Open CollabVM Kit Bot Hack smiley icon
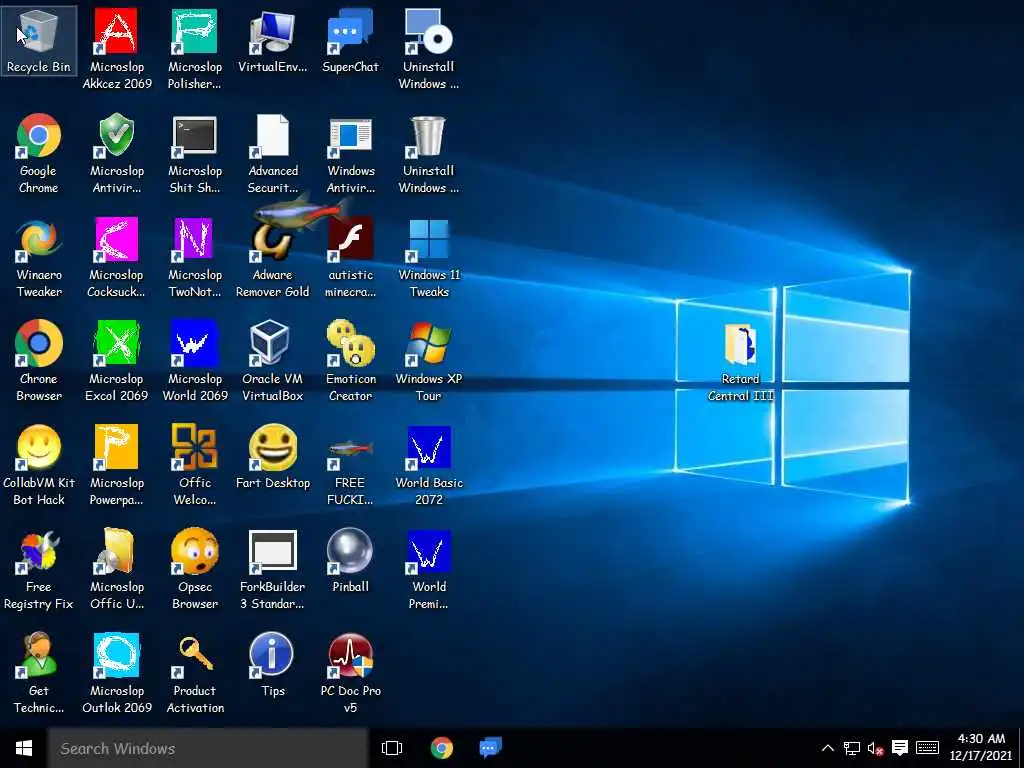The width and height of the screenshot is (1024, 768). 39,465
